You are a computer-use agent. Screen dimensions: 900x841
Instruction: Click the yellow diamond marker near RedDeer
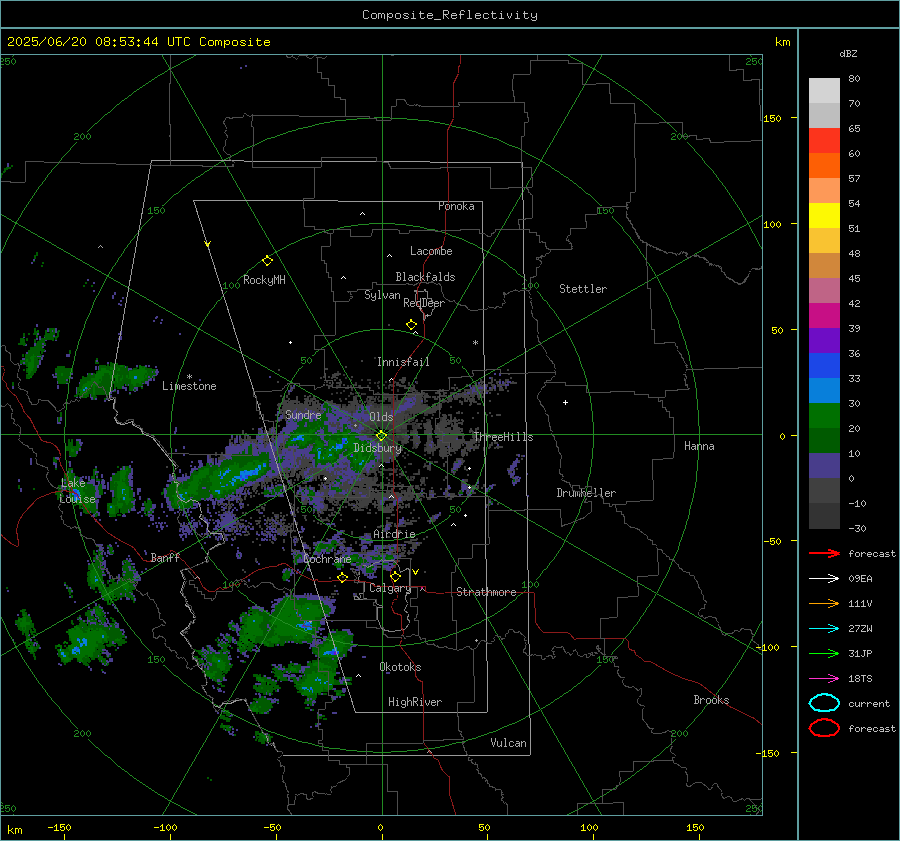(412, 325)
